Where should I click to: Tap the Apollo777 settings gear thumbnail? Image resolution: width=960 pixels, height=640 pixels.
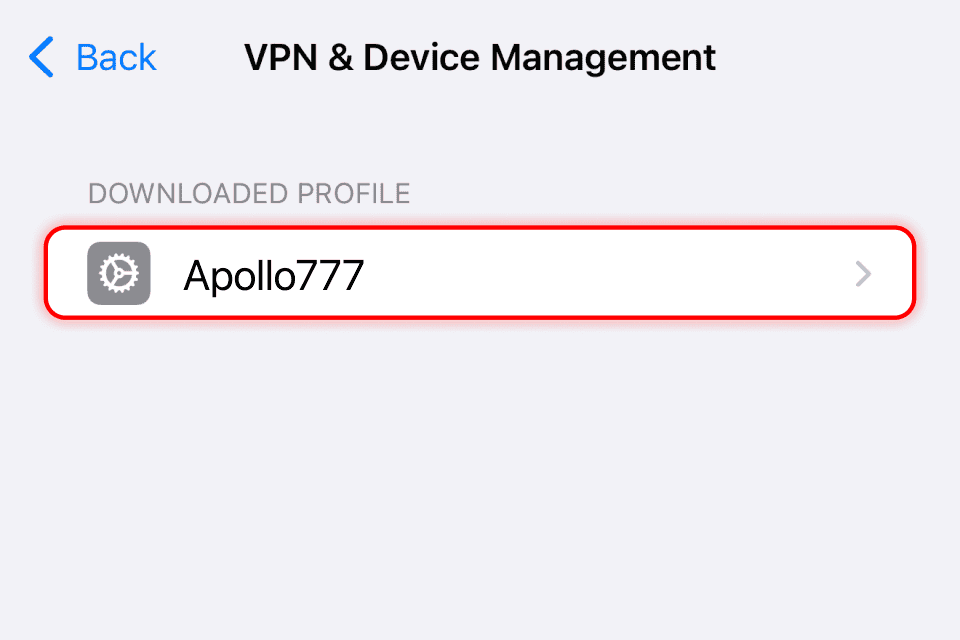[119, 273]
